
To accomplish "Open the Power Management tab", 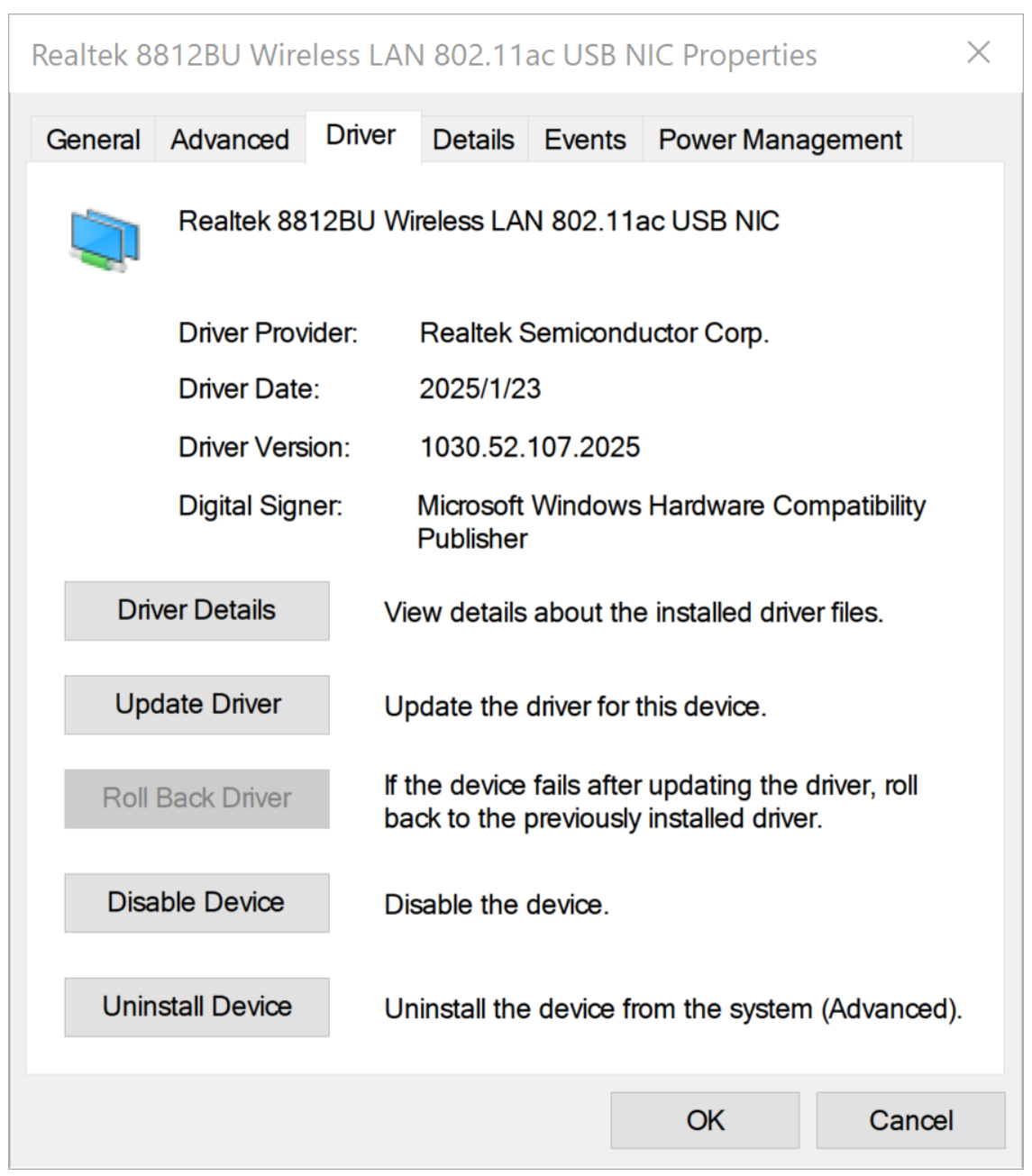I will pyautogui.click(x=780, y=141).
